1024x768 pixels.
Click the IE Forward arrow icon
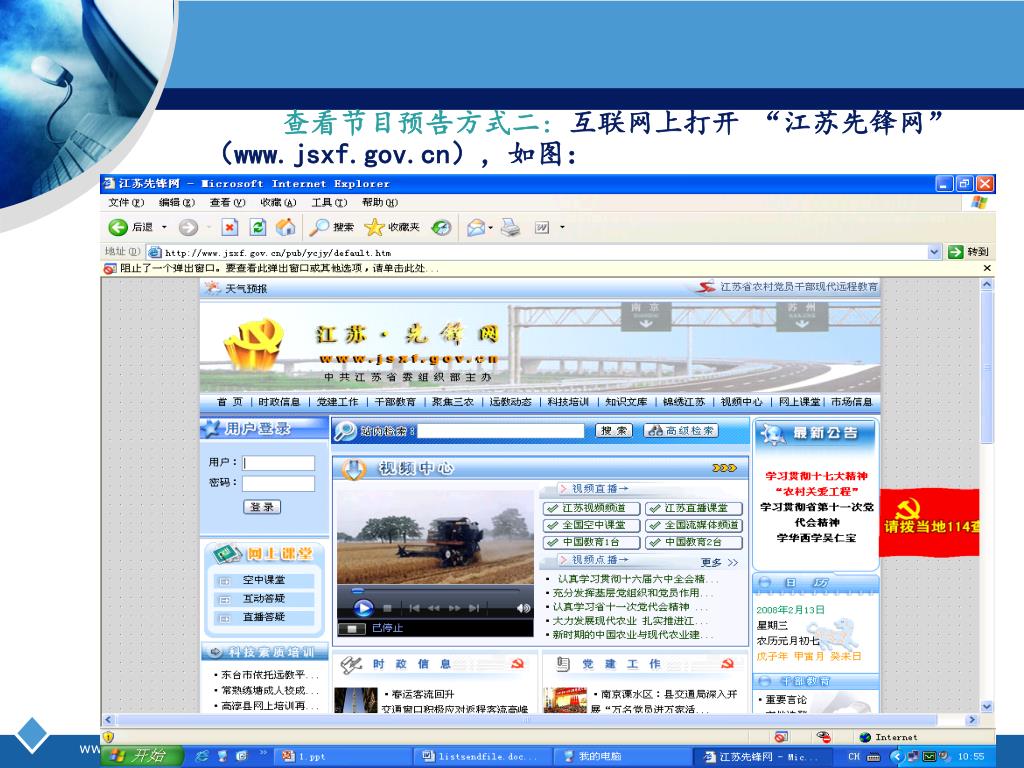[188, 227]
